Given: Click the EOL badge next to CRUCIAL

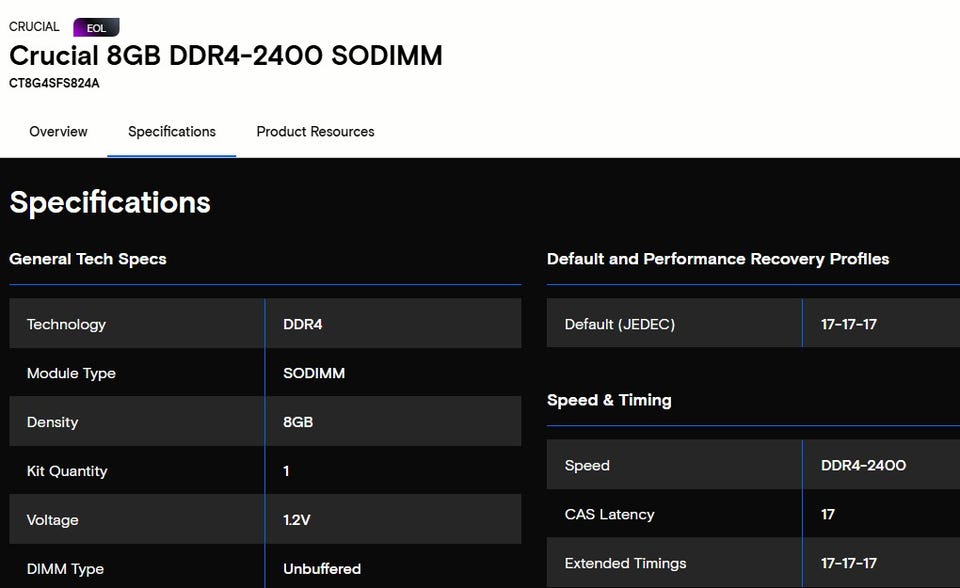Looking at the screenshot, I should pos(96,28).
